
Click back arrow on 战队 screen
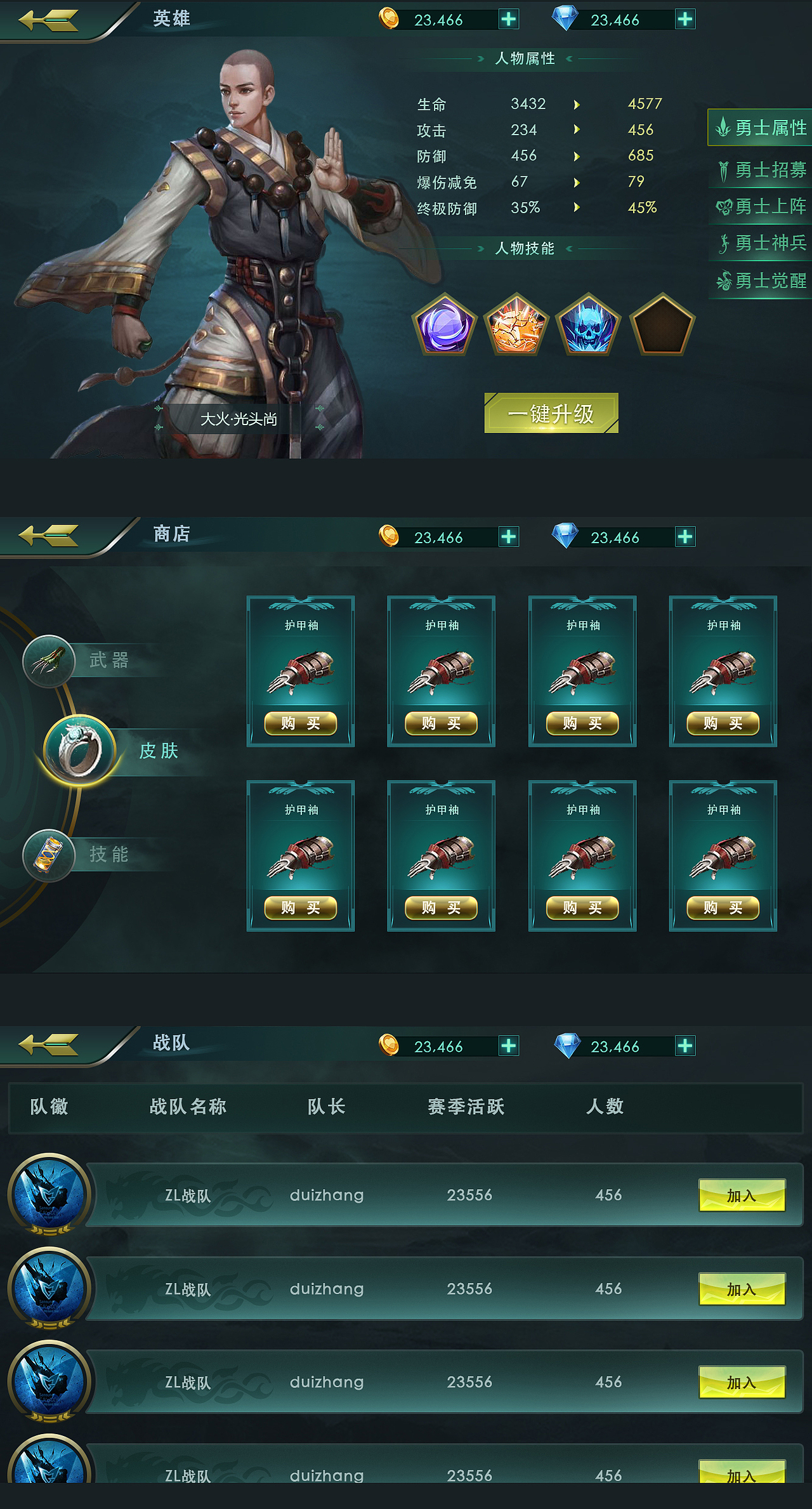pos(49,1044)
